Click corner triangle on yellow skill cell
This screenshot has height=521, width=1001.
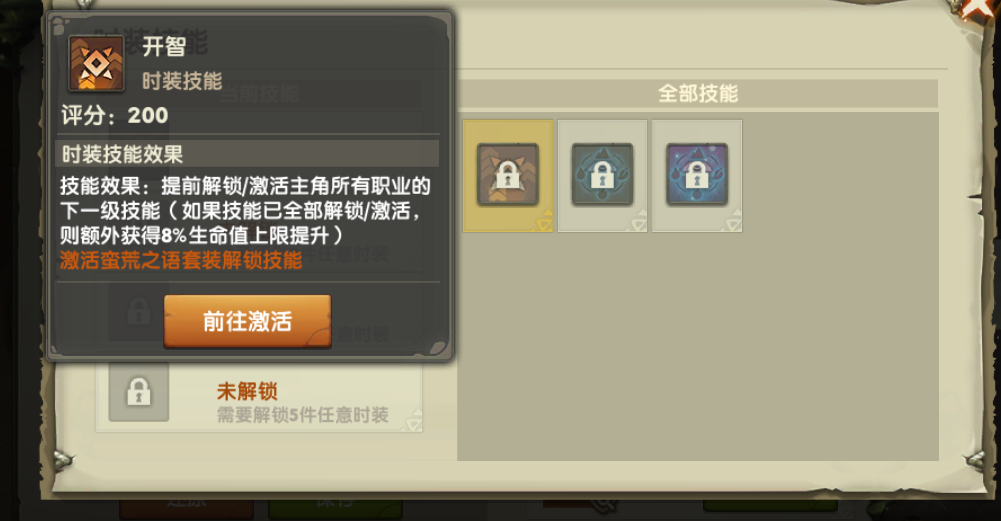[543, 222]
